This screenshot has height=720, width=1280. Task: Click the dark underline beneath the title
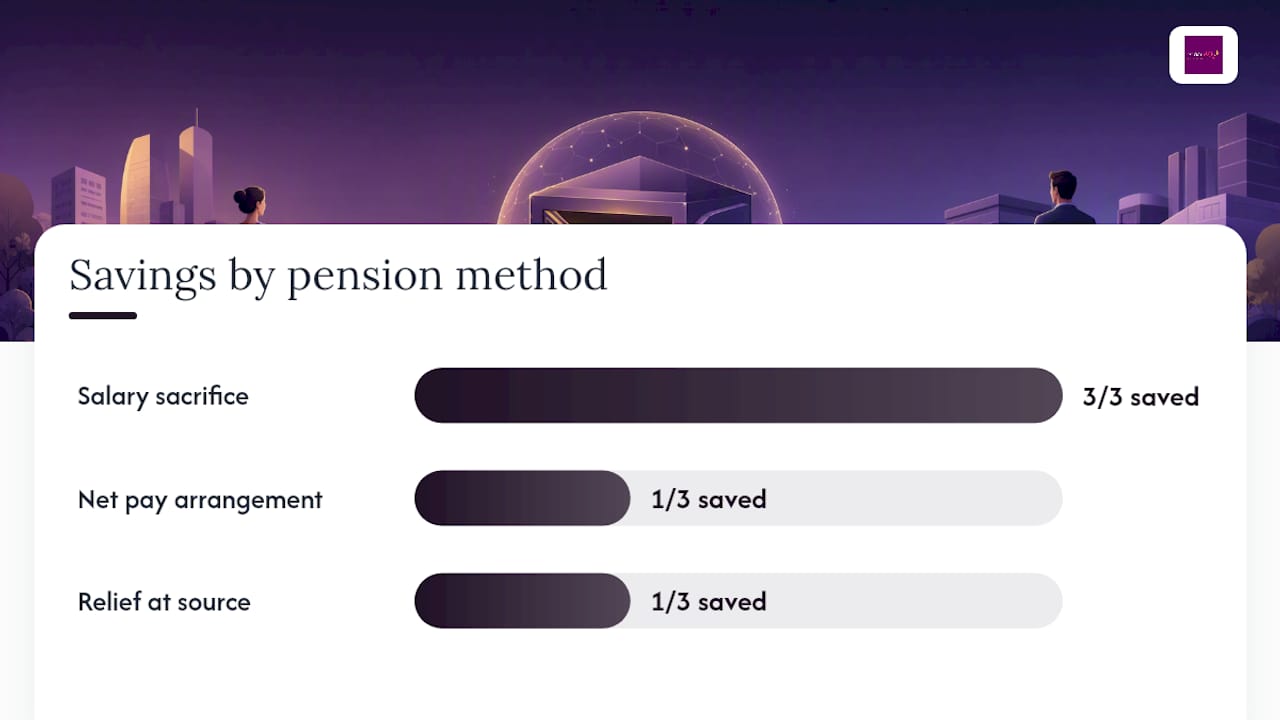click(x=103, y=316)
